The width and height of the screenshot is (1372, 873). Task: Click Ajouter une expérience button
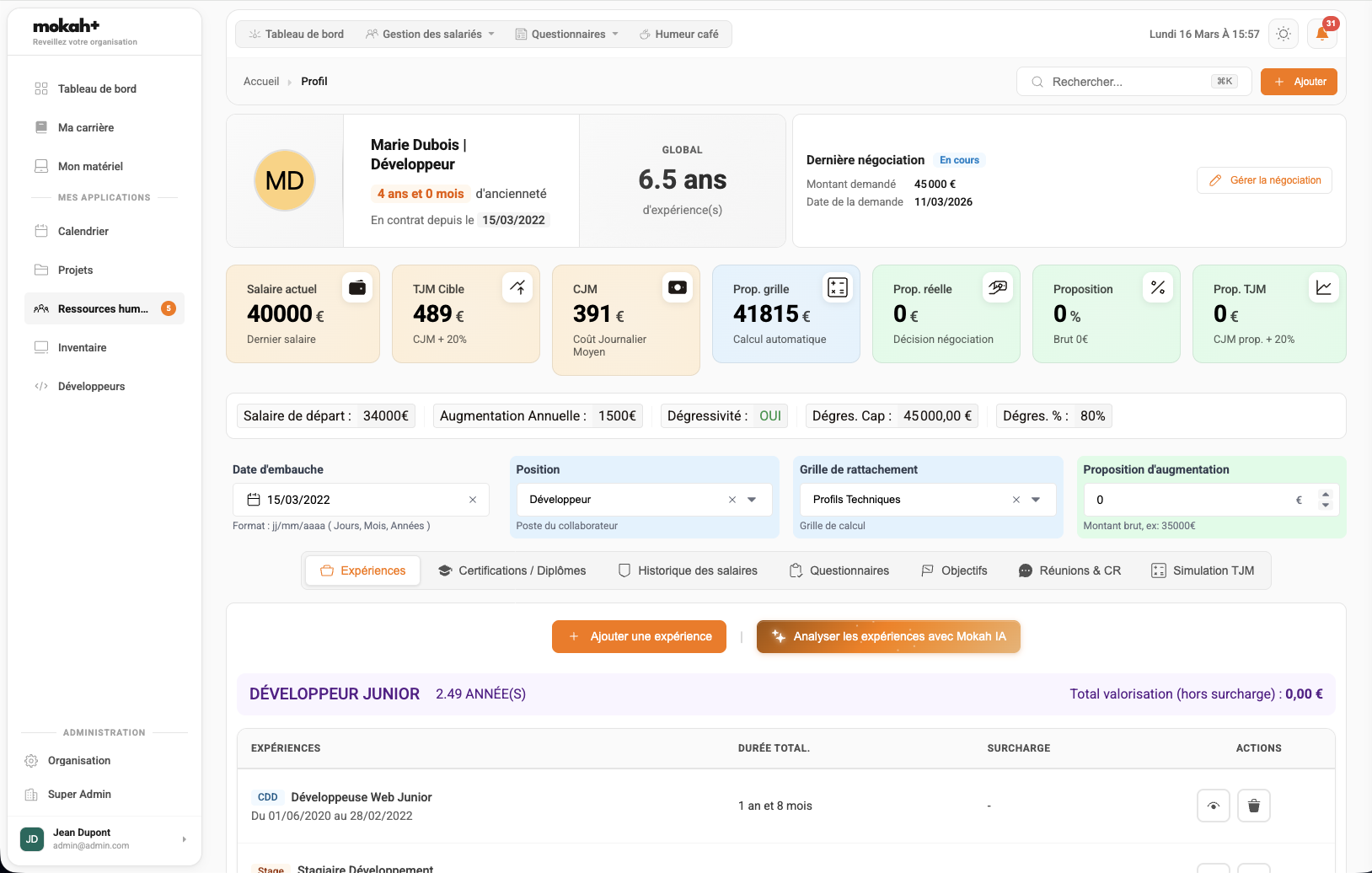coord(639,636)
